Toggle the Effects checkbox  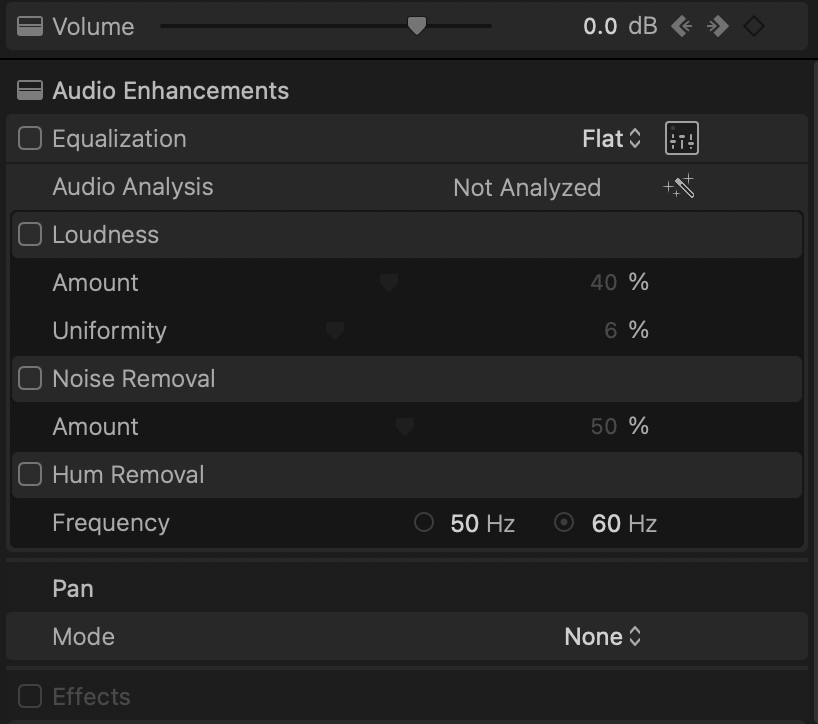[x=29, y=696]
